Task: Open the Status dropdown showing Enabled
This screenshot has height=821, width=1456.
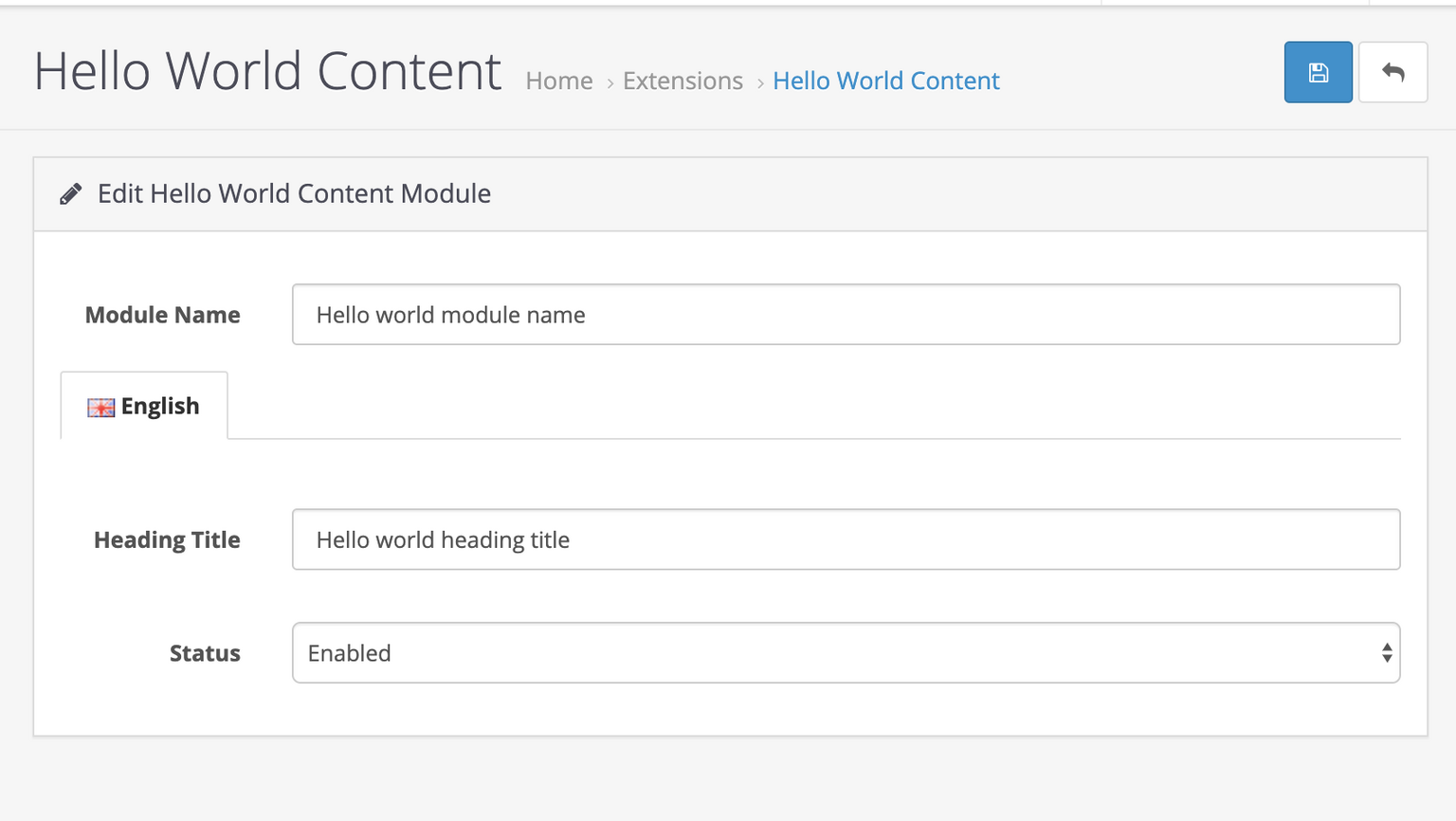Action: pos(844,653)
